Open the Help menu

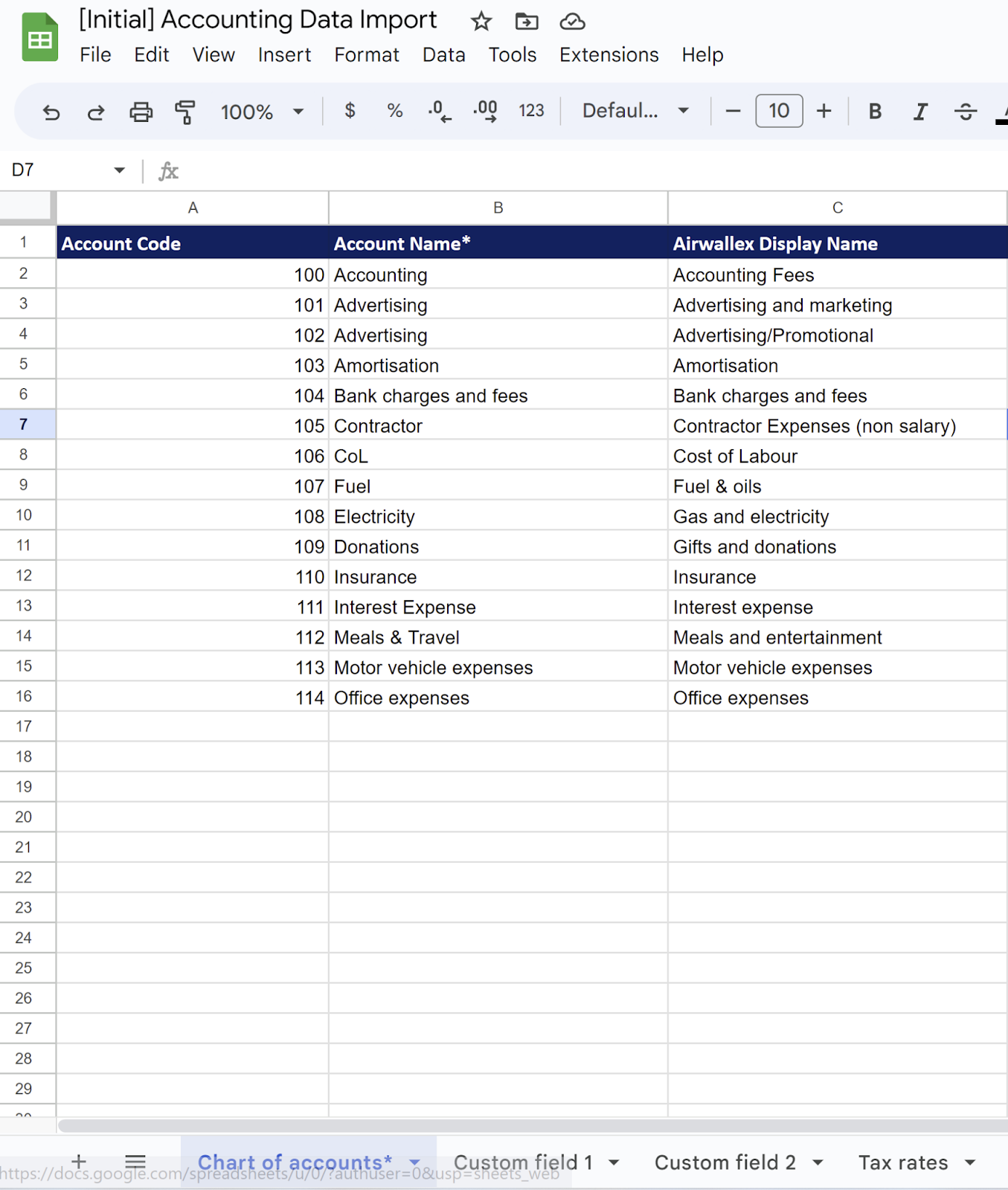click(702, 55)
